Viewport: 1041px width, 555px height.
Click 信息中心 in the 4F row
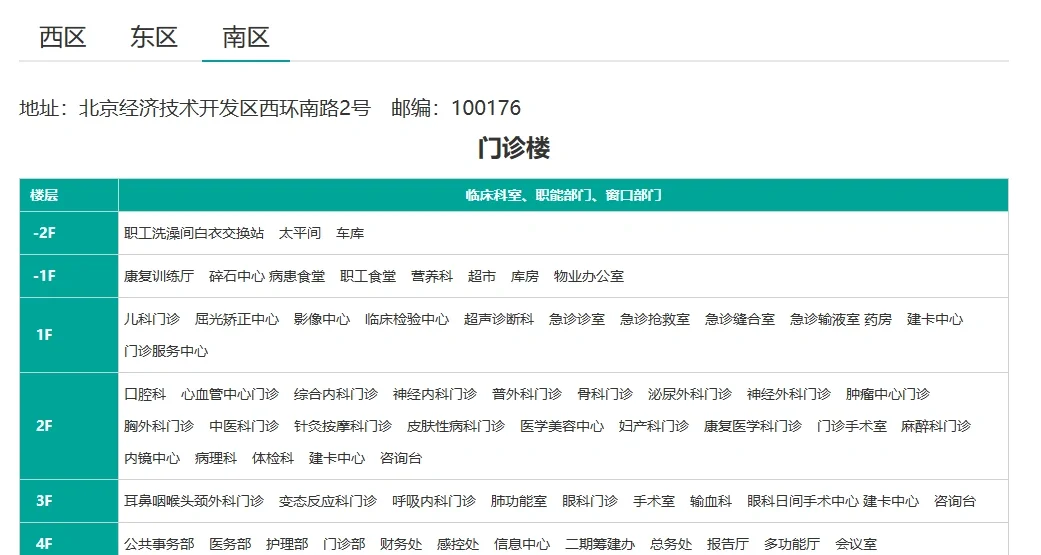(x=522, y=545)
